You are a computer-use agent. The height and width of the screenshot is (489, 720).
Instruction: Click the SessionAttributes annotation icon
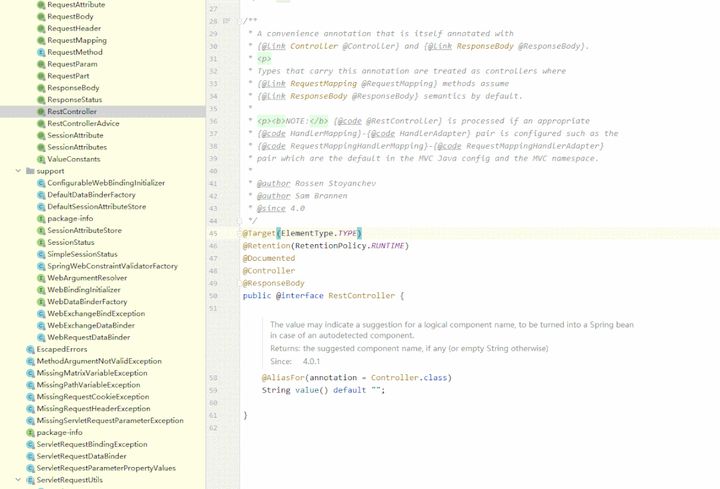coord(41,147)
